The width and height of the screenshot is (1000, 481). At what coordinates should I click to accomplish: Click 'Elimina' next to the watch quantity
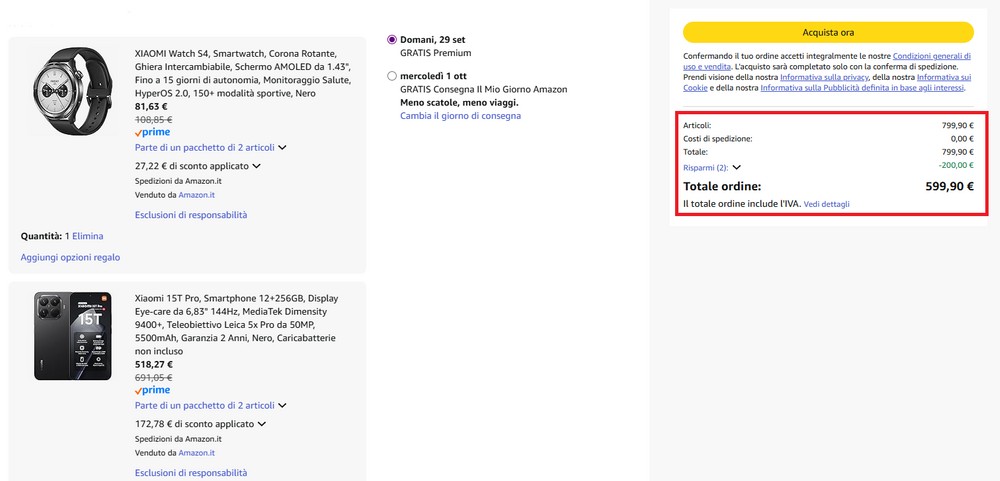point(87,236)
